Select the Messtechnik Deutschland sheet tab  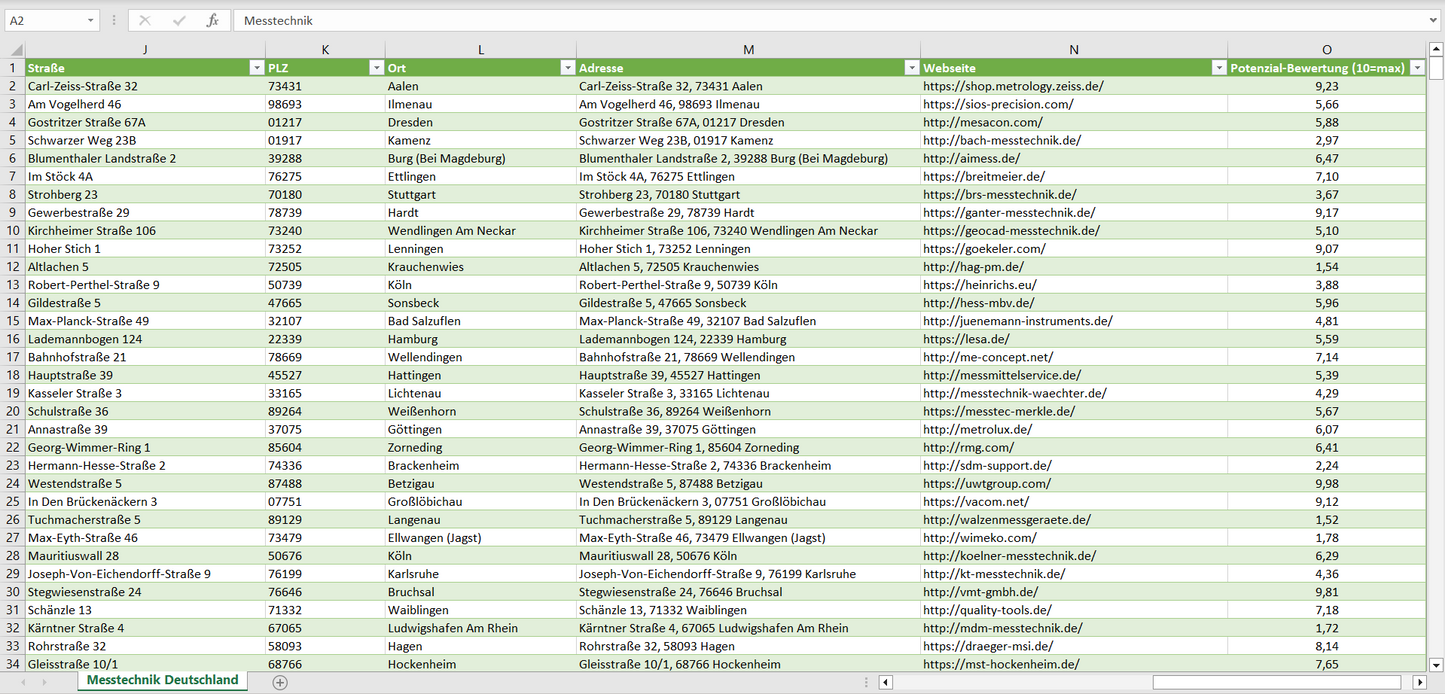(x=163, y=680)
